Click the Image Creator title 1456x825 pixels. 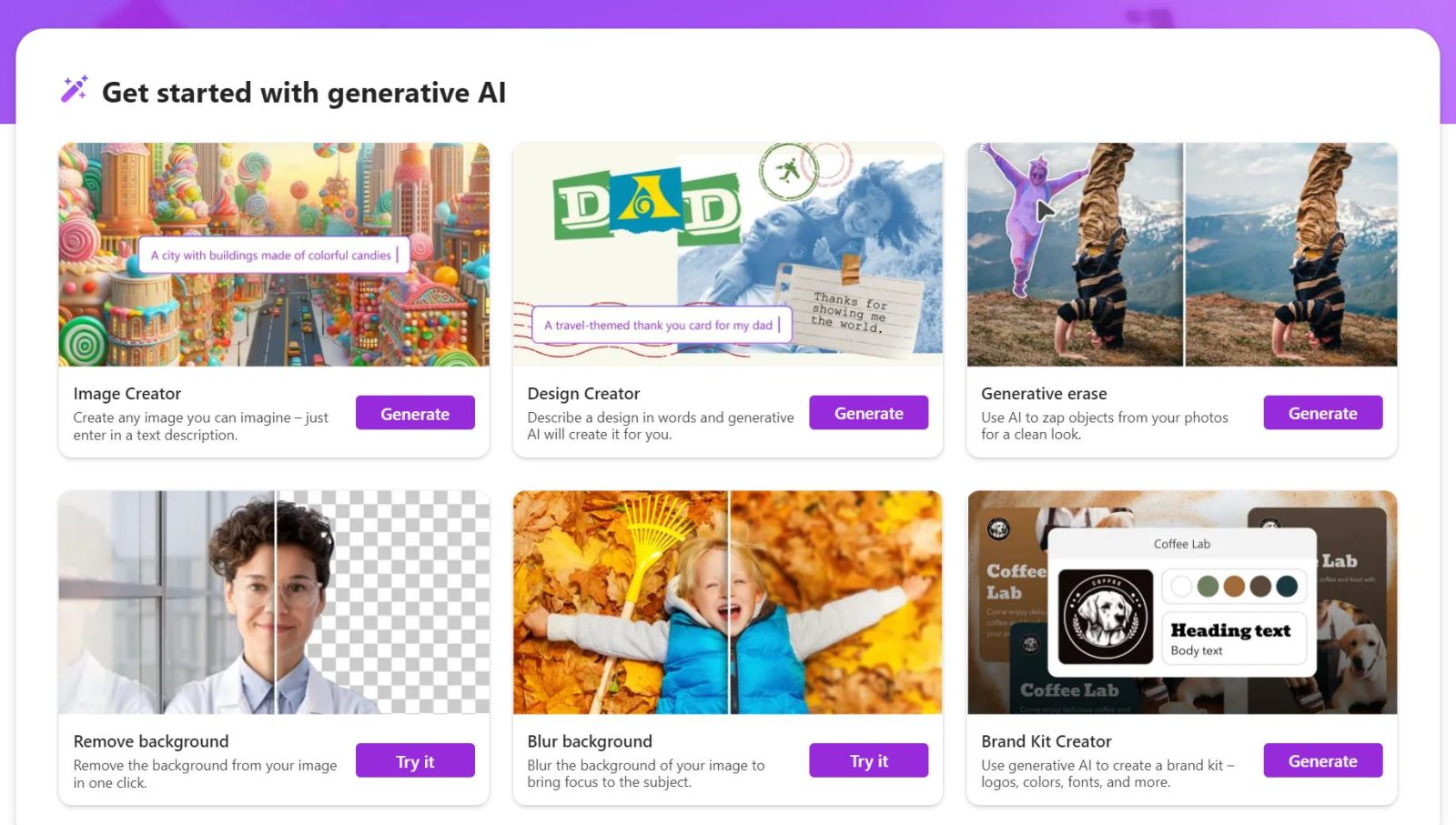[x=127, y=394]
